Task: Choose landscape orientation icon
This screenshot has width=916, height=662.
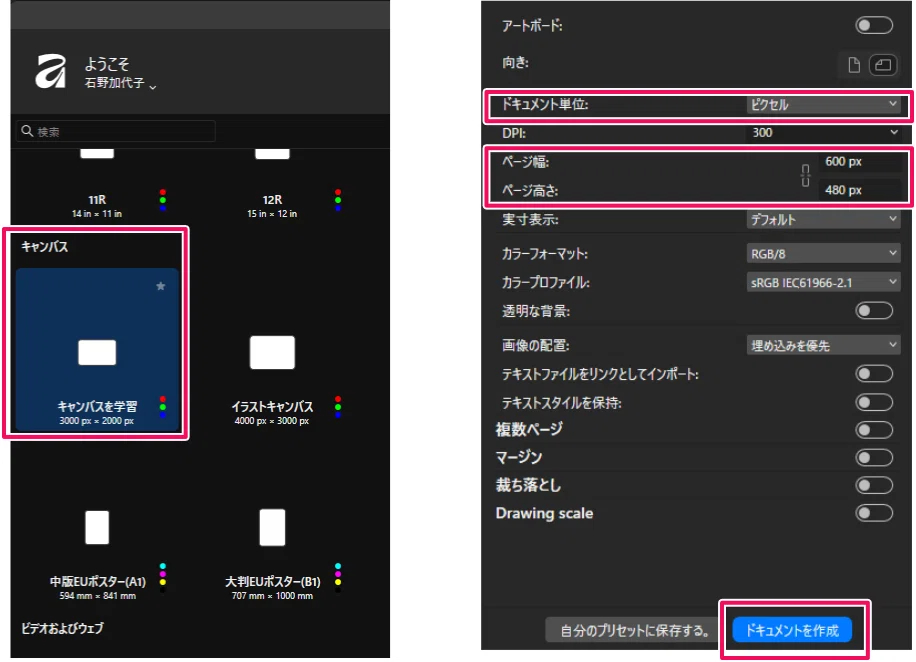Action: pos(883,64)
